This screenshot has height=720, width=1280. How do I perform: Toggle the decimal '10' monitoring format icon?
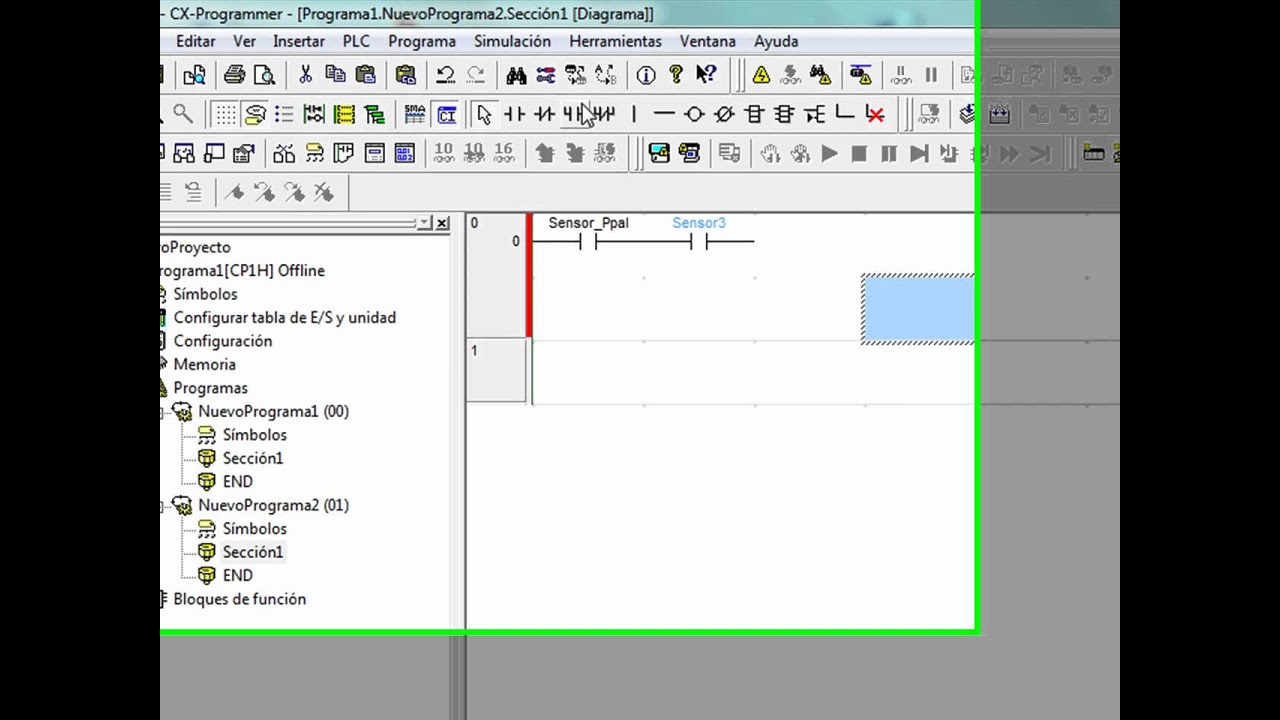click(x=443, y=153)
